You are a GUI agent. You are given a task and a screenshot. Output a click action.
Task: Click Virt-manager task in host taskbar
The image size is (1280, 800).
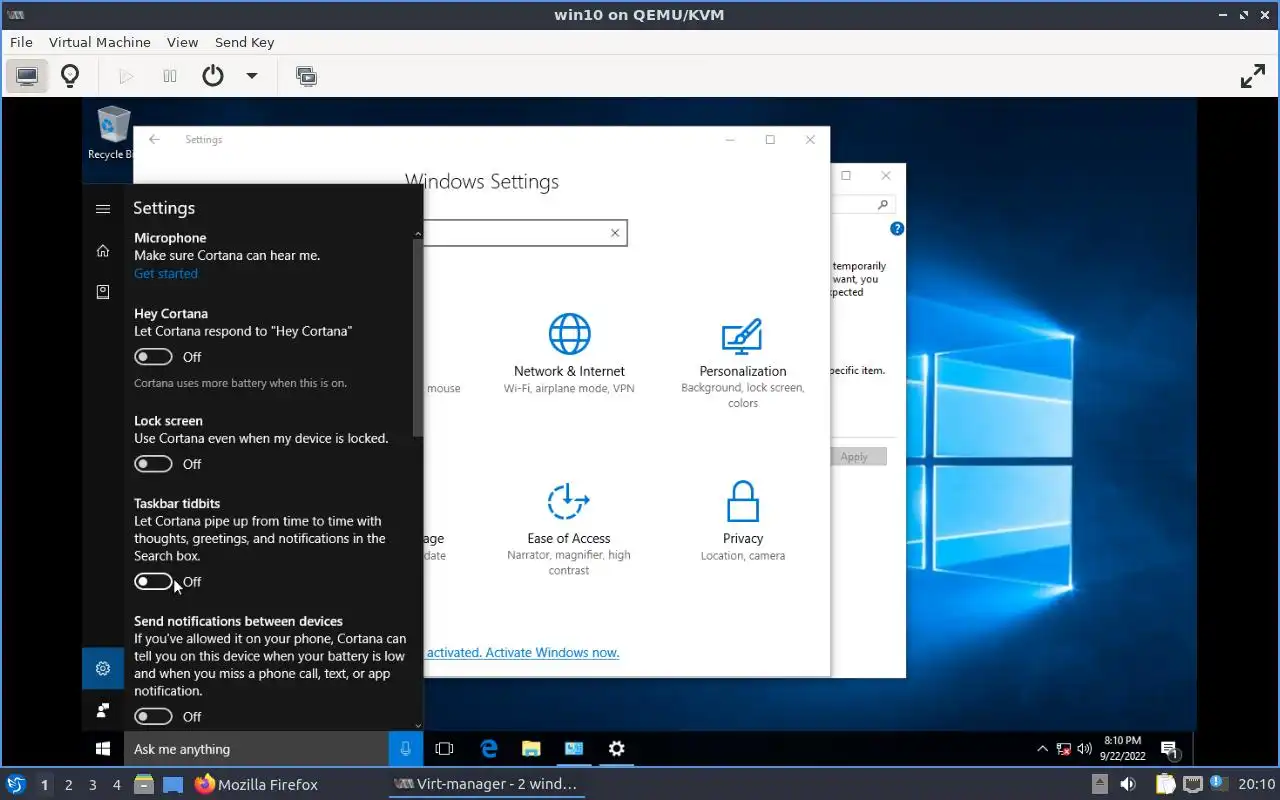486,784
